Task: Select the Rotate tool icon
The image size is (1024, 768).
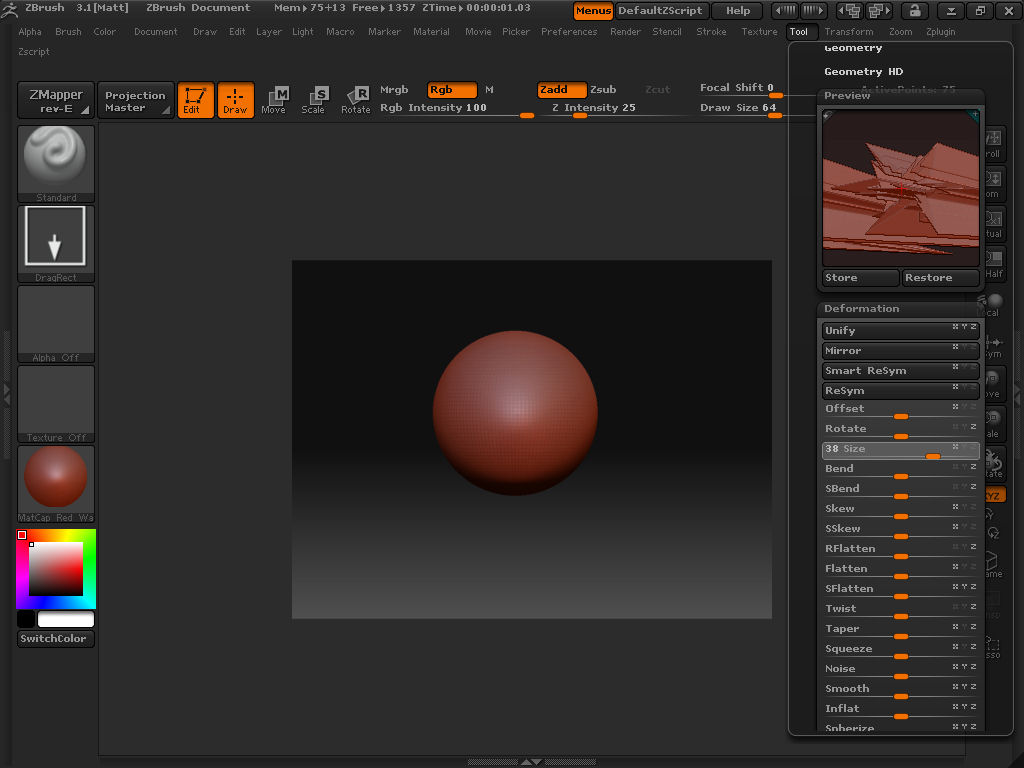Action: [355, 101]
